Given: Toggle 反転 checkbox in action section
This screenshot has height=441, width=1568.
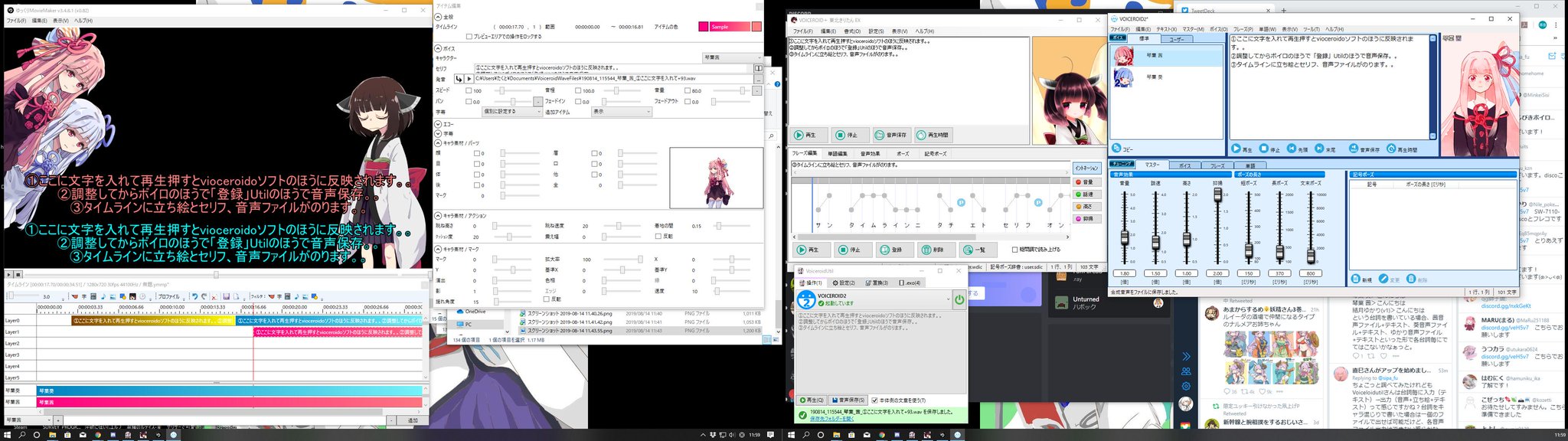Looking at the screenshot, I should [x=658, y=237].
